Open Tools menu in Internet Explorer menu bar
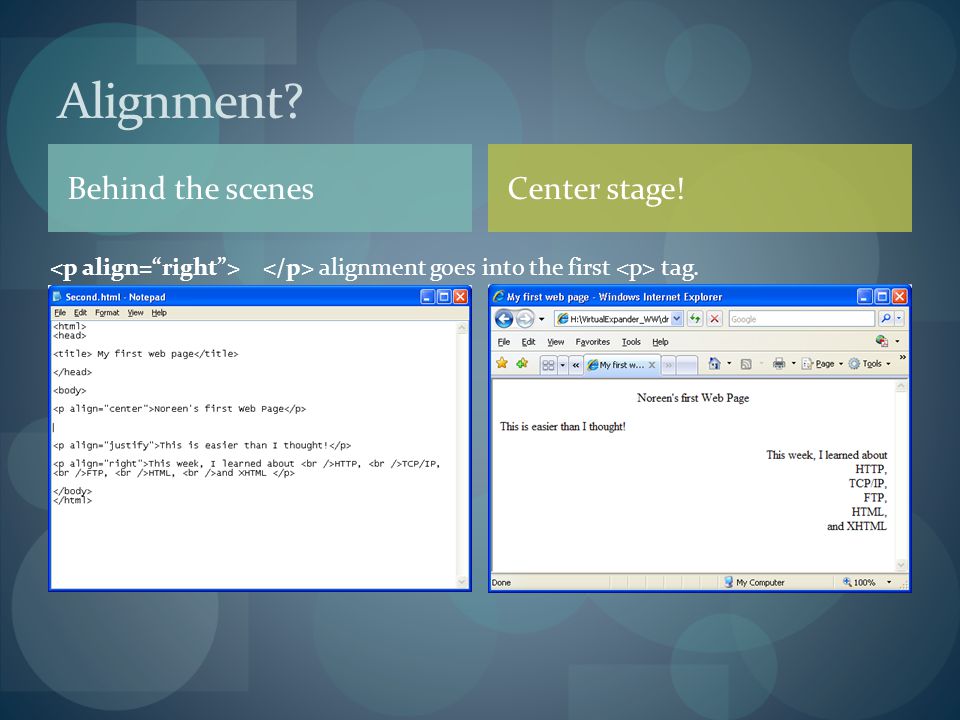Screen dimensions: 960x720 click(631, 342)
